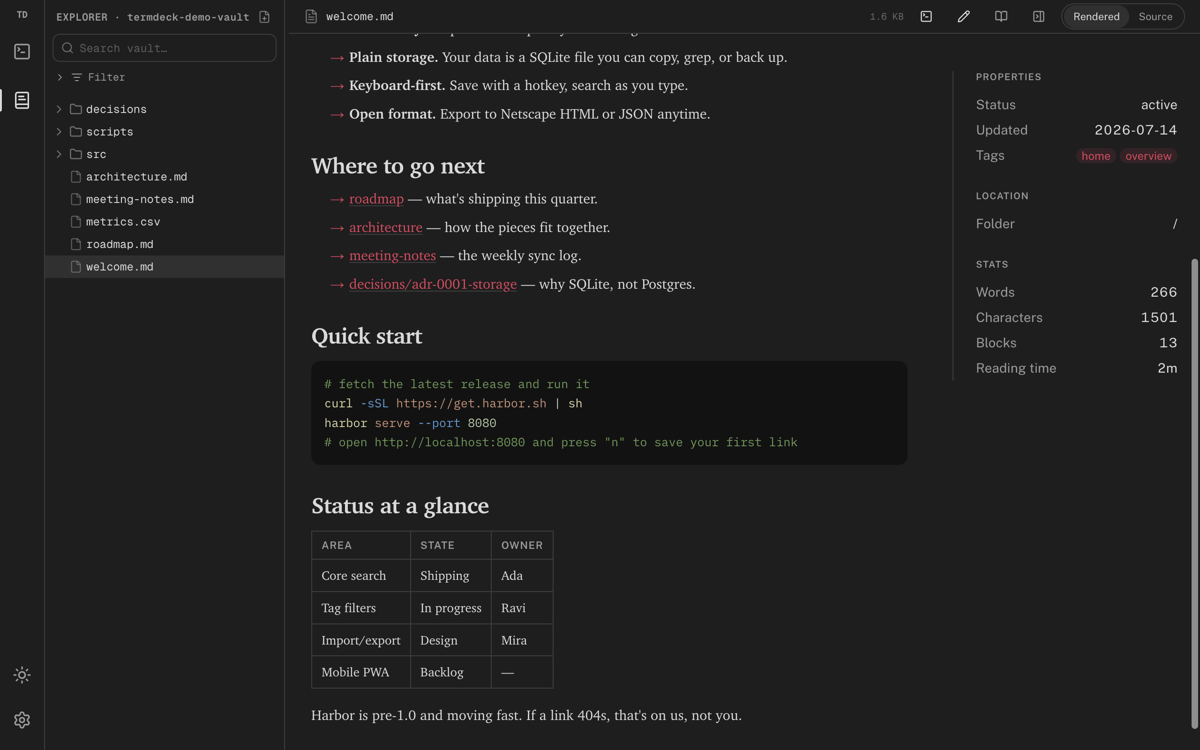Switch to Source view
The height and width of the screenshot is (750, 1200).
tap(1155, 17)
